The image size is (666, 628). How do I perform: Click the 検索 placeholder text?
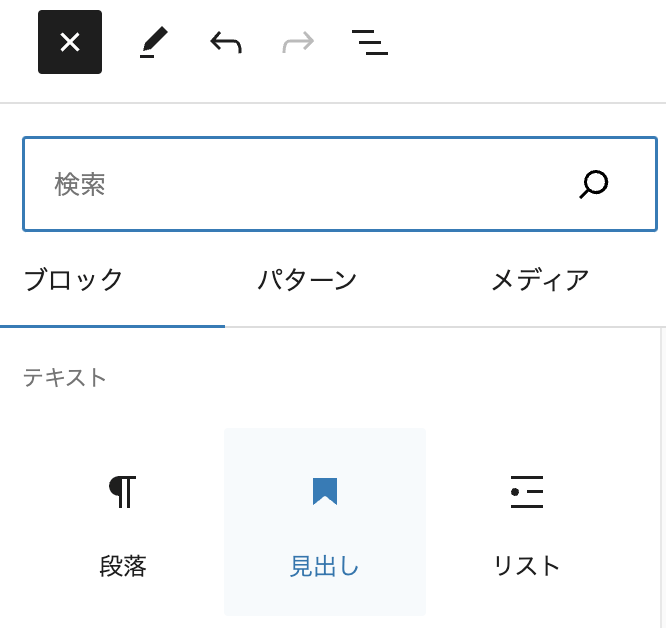[80, 184]
